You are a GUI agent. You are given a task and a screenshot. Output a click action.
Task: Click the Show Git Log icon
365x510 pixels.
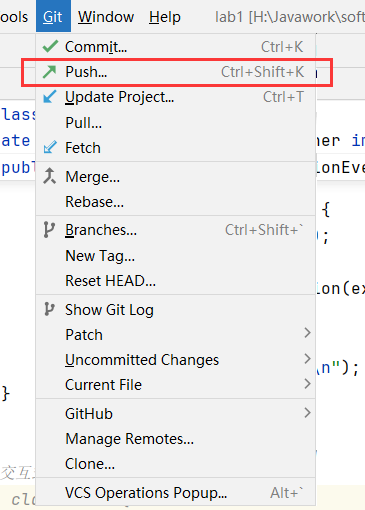coord(49,309)
